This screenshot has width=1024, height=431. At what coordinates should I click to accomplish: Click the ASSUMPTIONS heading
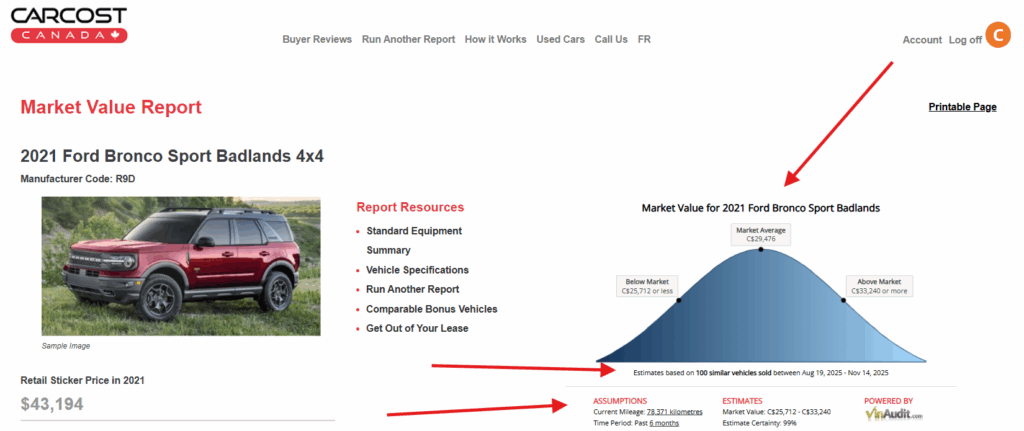(620, 401)
